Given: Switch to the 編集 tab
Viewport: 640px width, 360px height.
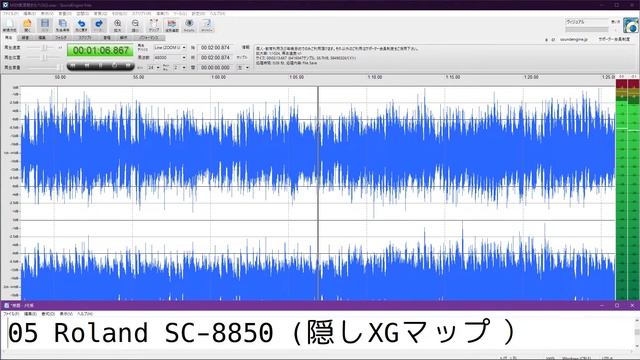Looking at the screenshot, I should tap(42, 38).
